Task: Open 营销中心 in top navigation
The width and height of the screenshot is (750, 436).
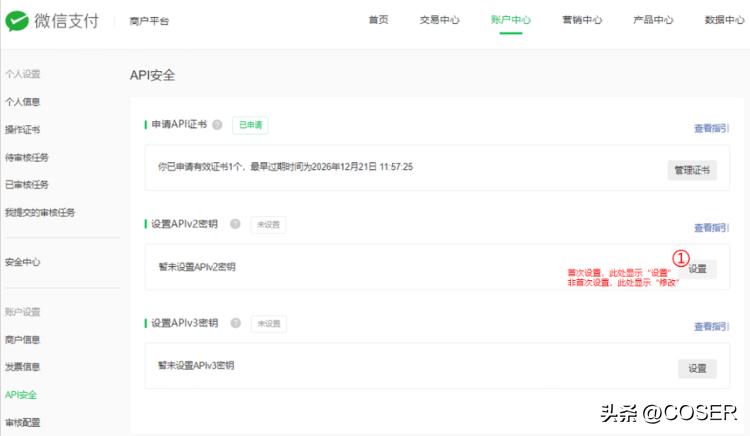Action: point(582,20)
